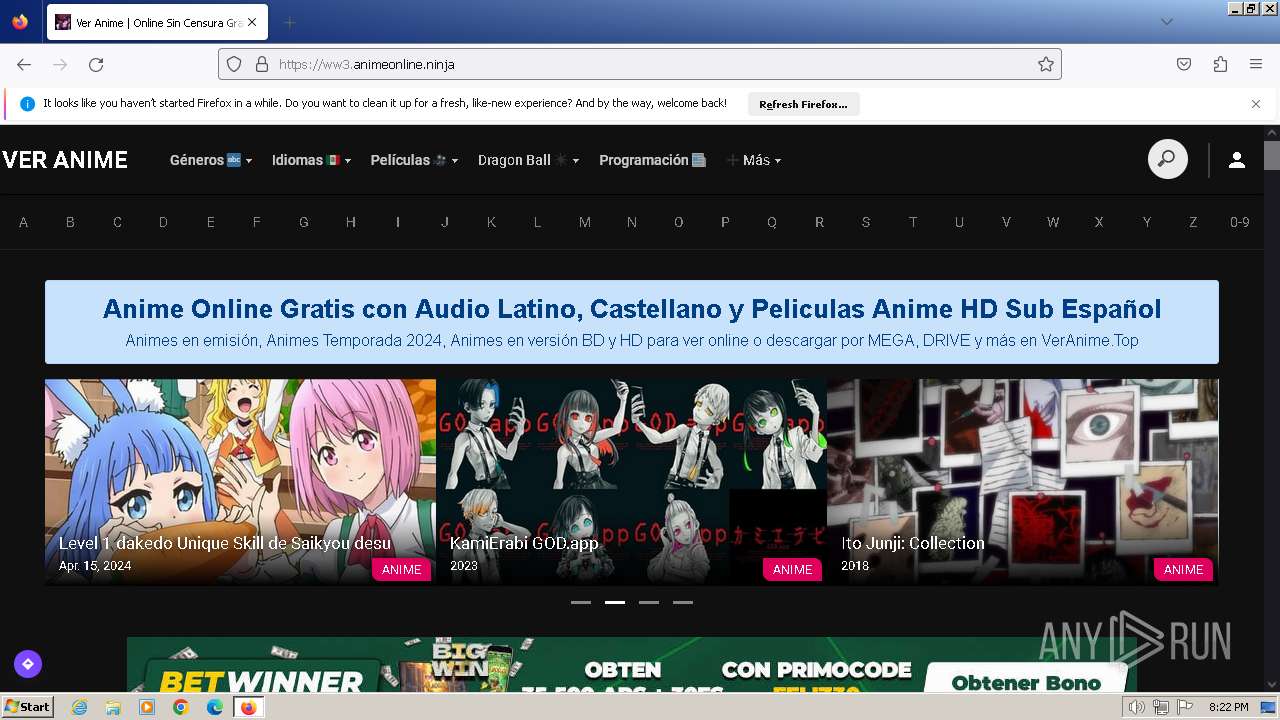Viewport: 1280px width, 720px height.
Task: Expand the Idiomas dropdown menu
Action: pos(312,160)
